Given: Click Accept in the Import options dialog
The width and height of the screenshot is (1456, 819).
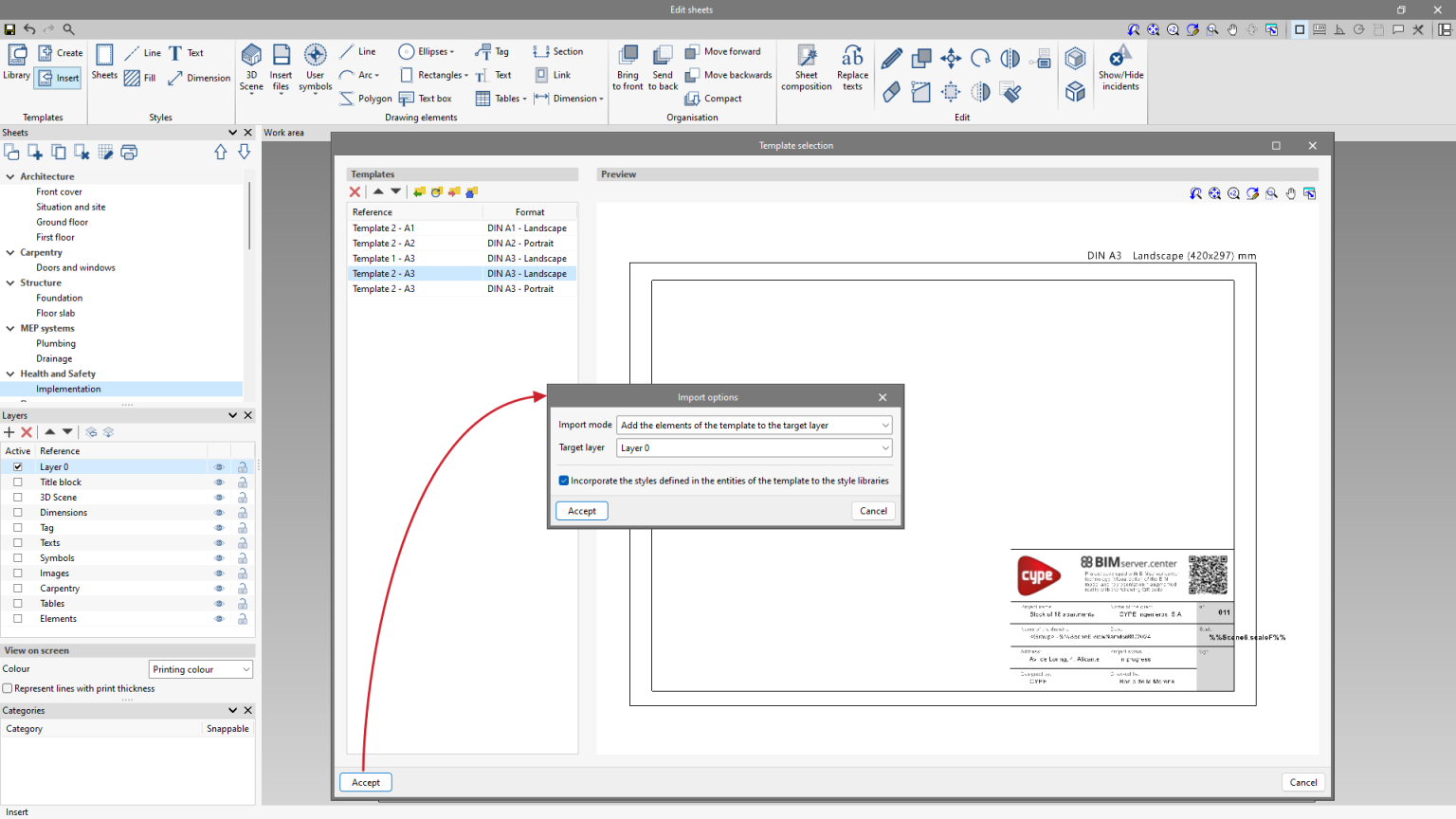Looking at the screenshot, I should (581, 510).
